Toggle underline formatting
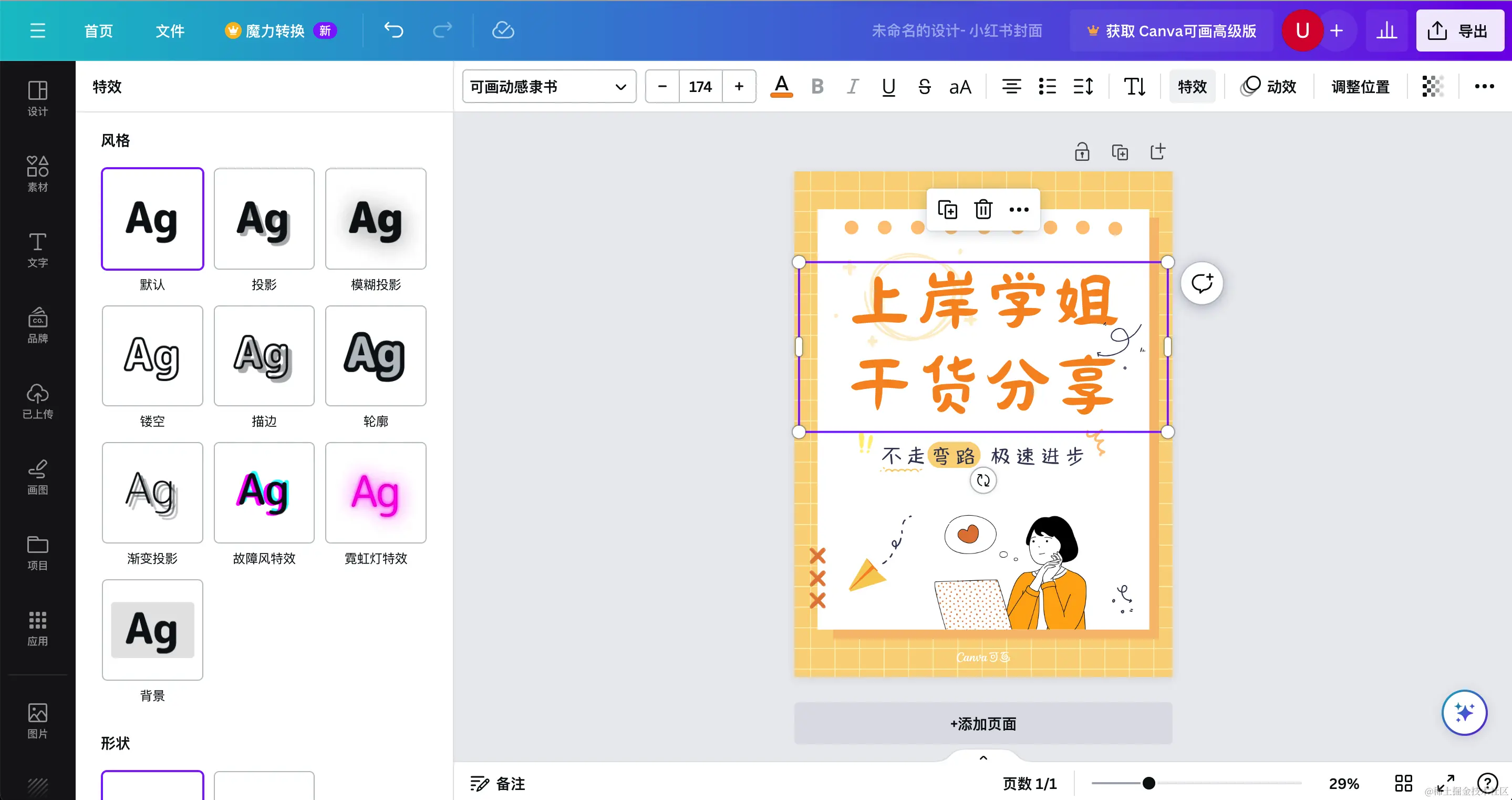The height and width of the screenshot is (800, 1512). coord(888,86)
